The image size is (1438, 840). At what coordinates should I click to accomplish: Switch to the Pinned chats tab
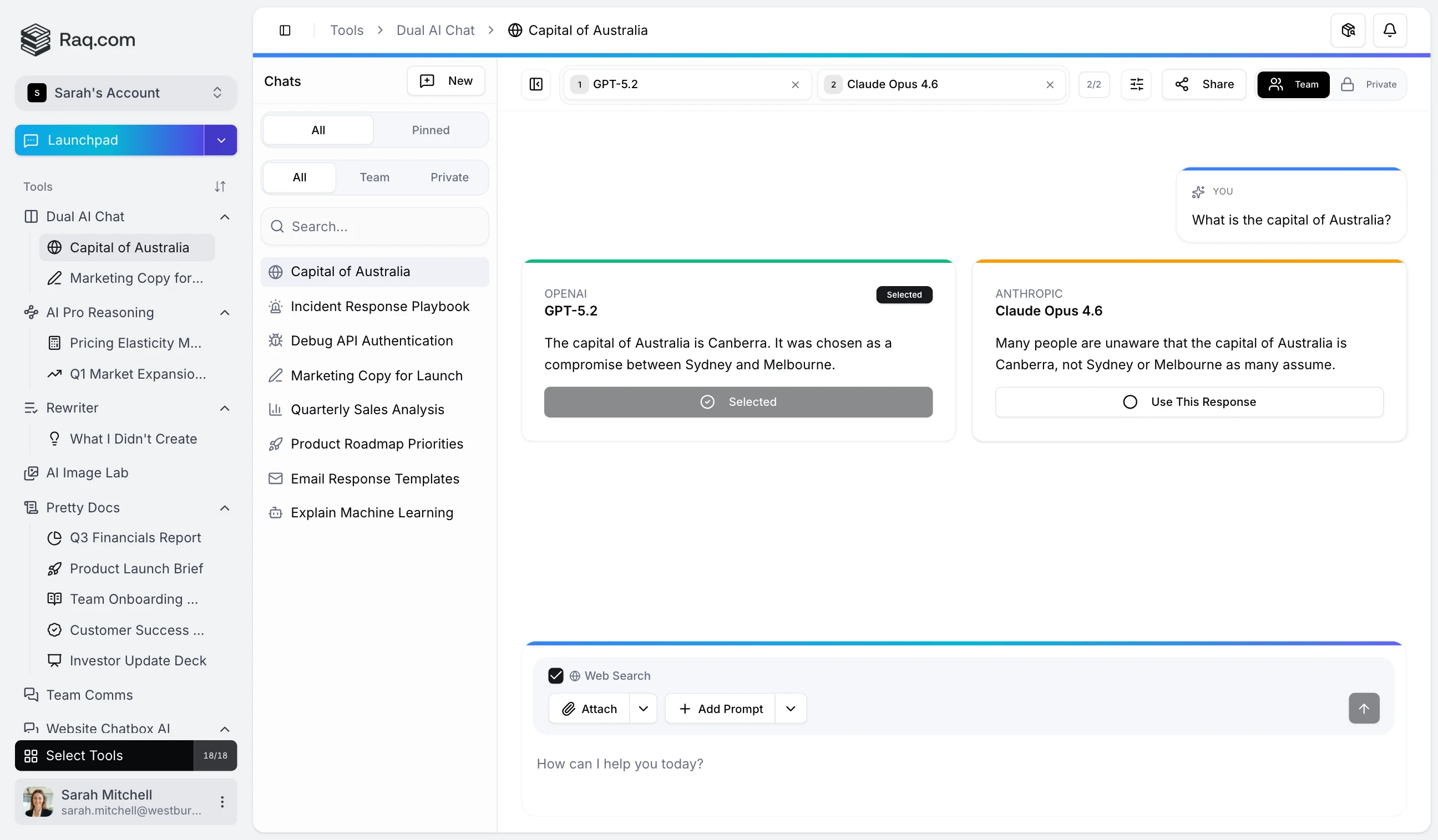click(431, 130)
